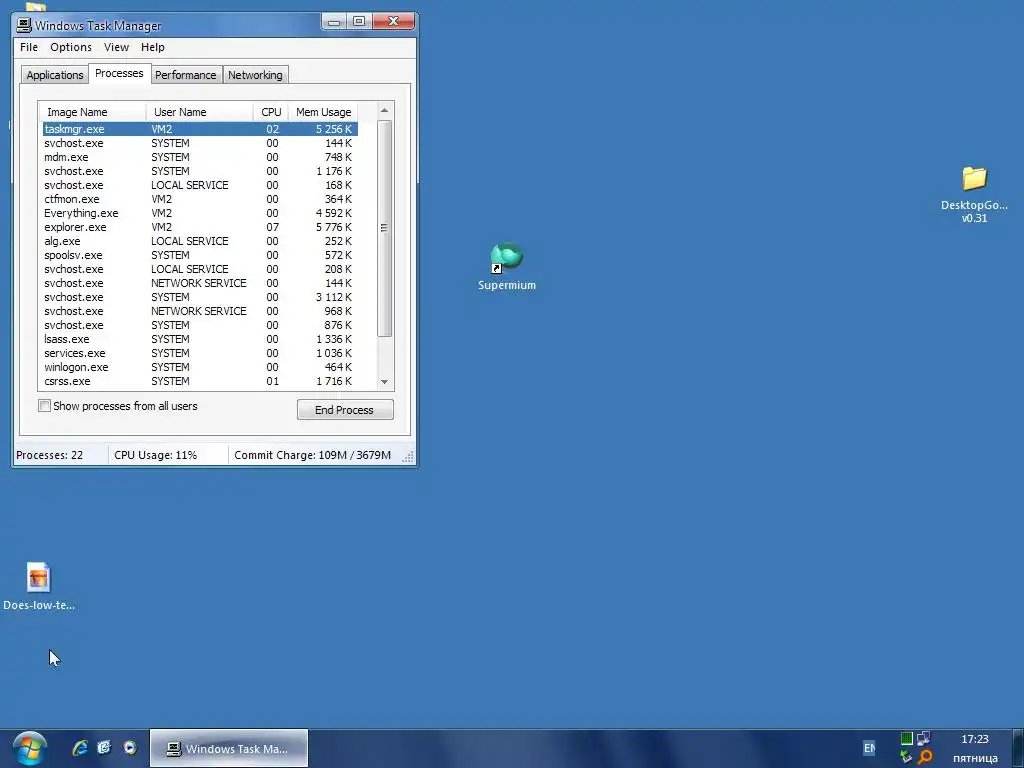Select the svchost.exe row using 1 176 K

pos(200,171)
